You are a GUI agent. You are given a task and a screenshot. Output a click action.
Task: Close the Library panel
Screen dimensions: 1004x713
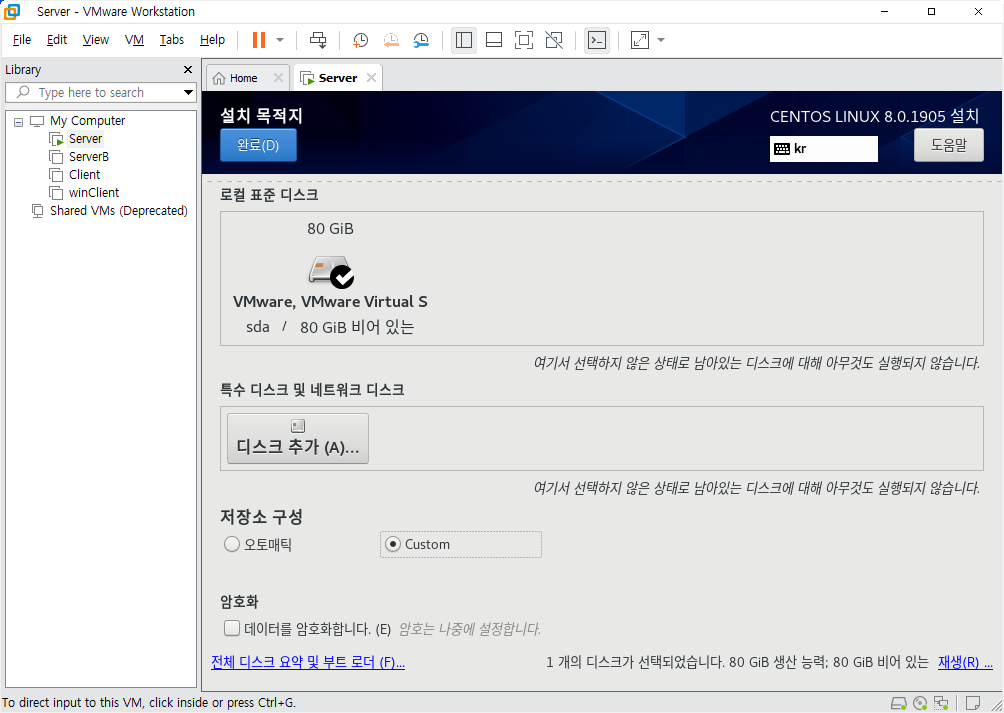pos(188,69)
